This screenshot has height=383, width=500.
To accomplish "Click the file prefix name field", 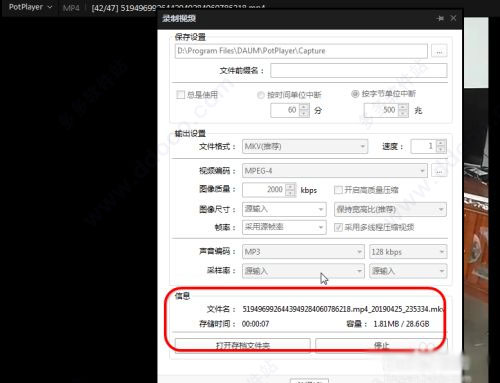I will pos(359,71).
